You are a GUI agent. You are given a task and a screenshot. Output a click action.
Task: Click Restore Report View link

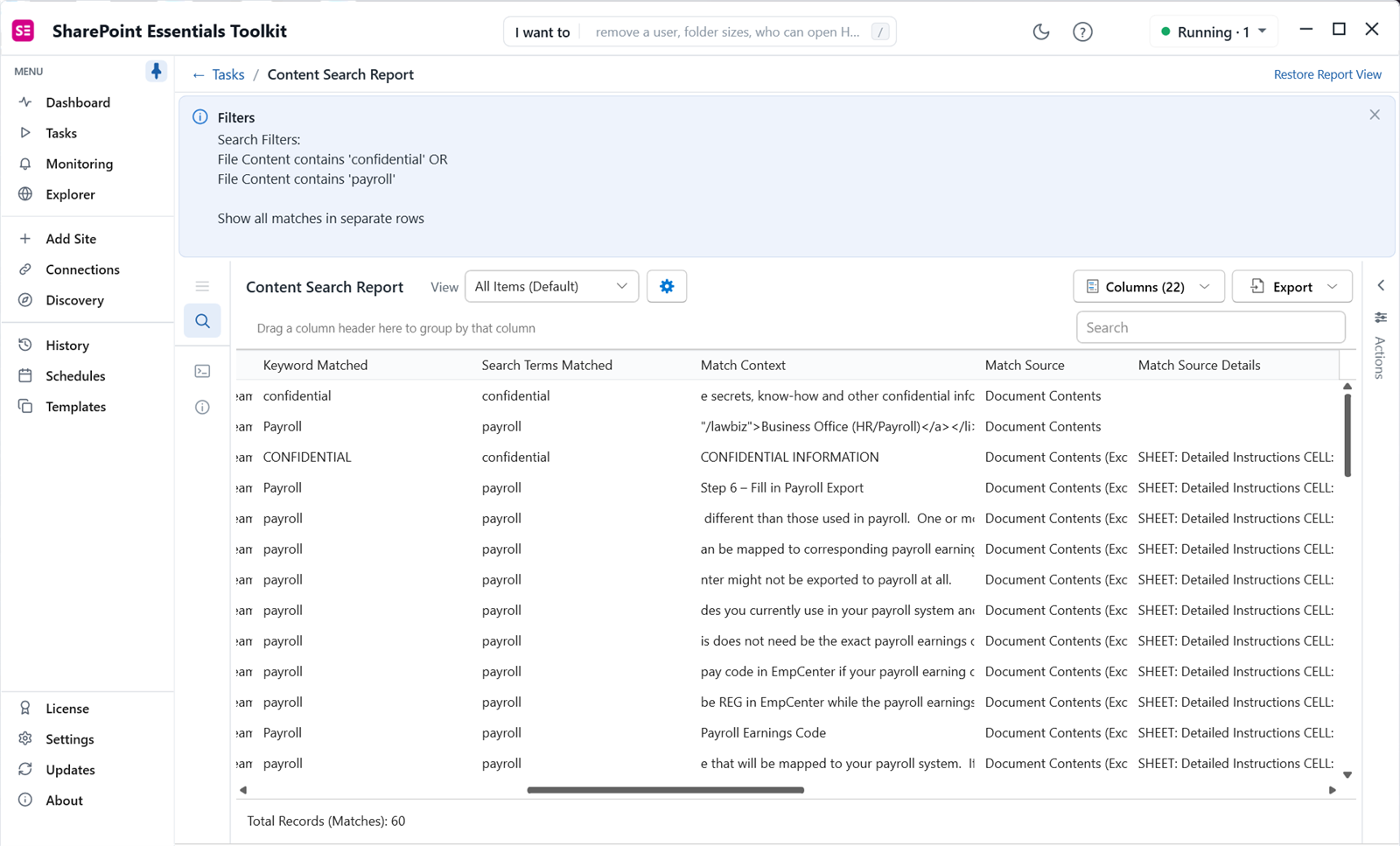1327,74
